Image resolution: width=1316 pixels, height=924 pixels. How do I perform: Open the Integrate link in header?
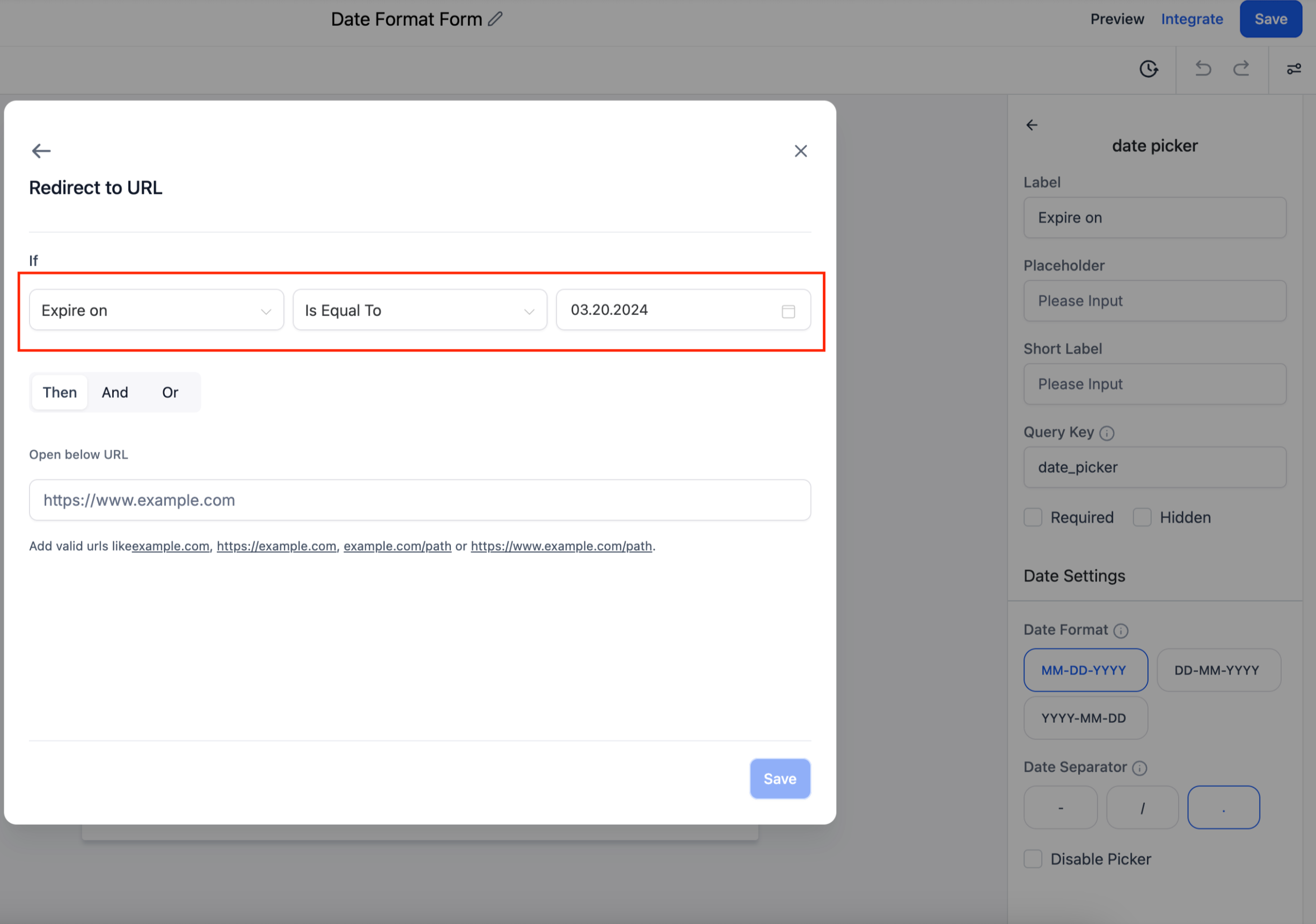coord(1191,19)
